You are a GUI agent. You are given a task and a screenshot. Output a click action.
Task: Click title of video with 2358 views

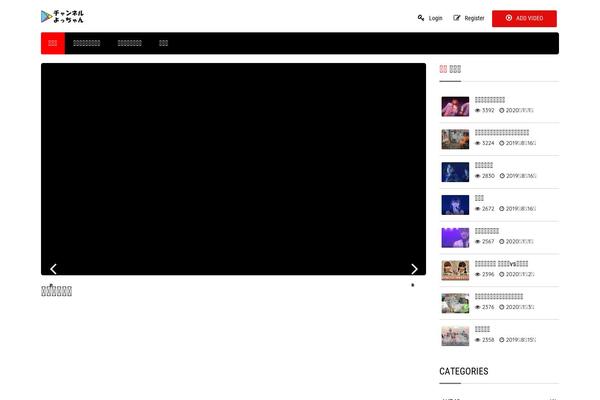click(x=482, y=329)
